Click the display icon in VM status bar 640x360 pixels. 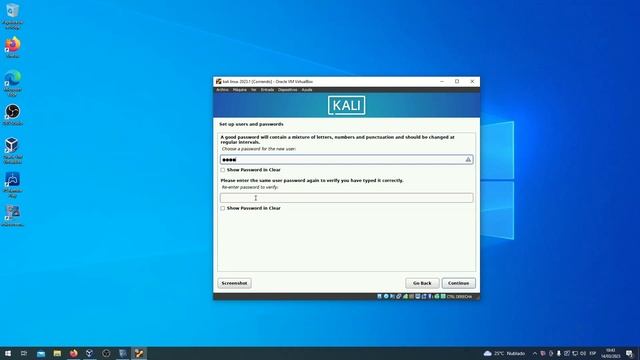418,296
